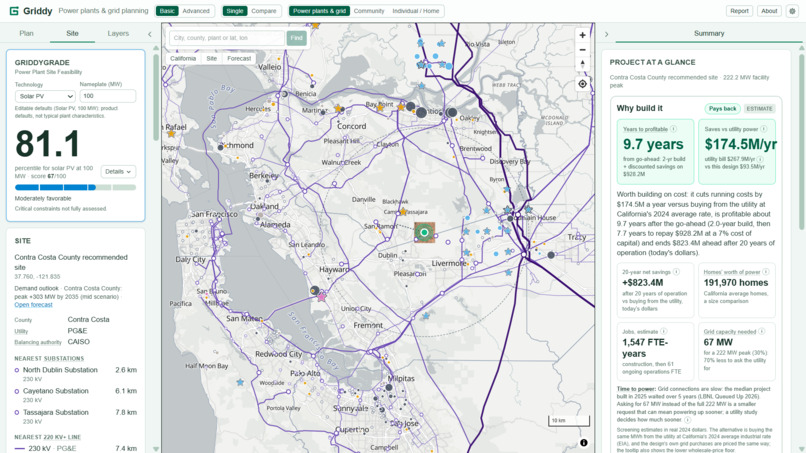This screenshot has width=806, height=453.
Task: Click the Find button
Action: [297, 38]
